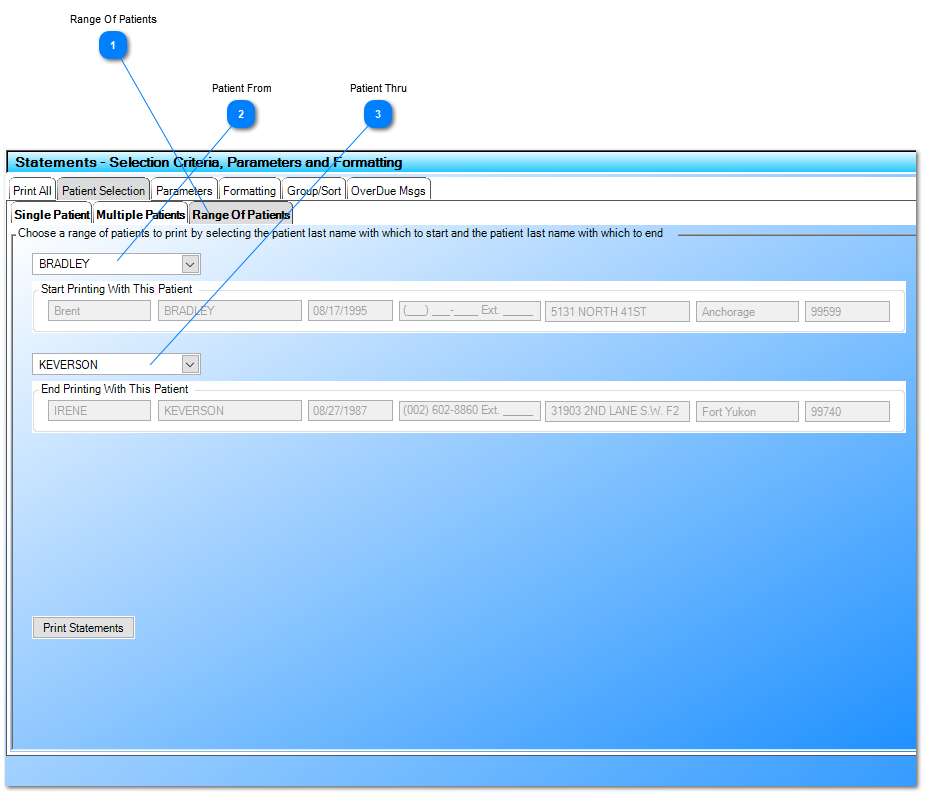
Task: Switch to the Single Patient sub-tab
Action: tap(50, 214)
